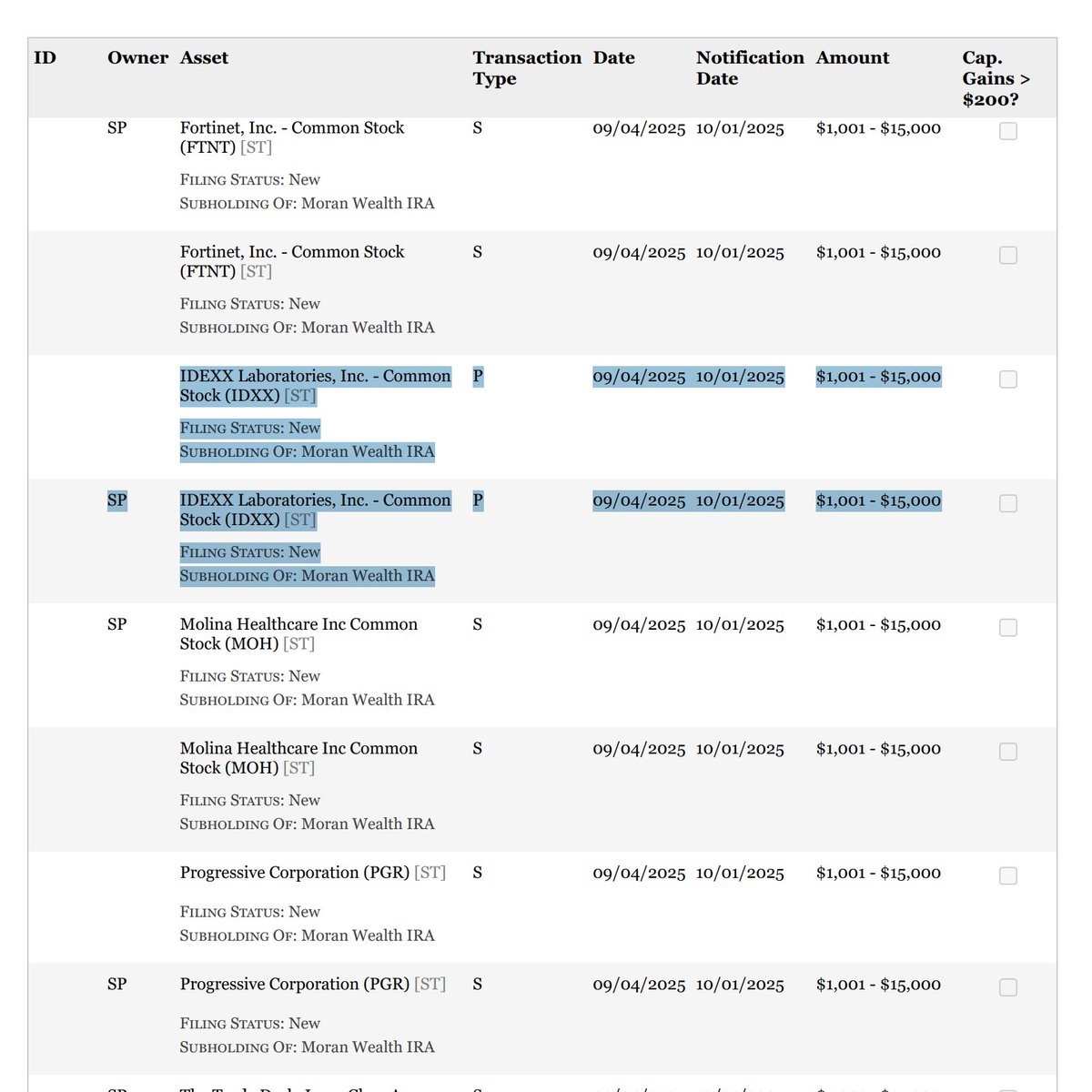Click the Cap. Gains > $200? header
This screenshot has width=1092, height=1092.
pos(996,78)
